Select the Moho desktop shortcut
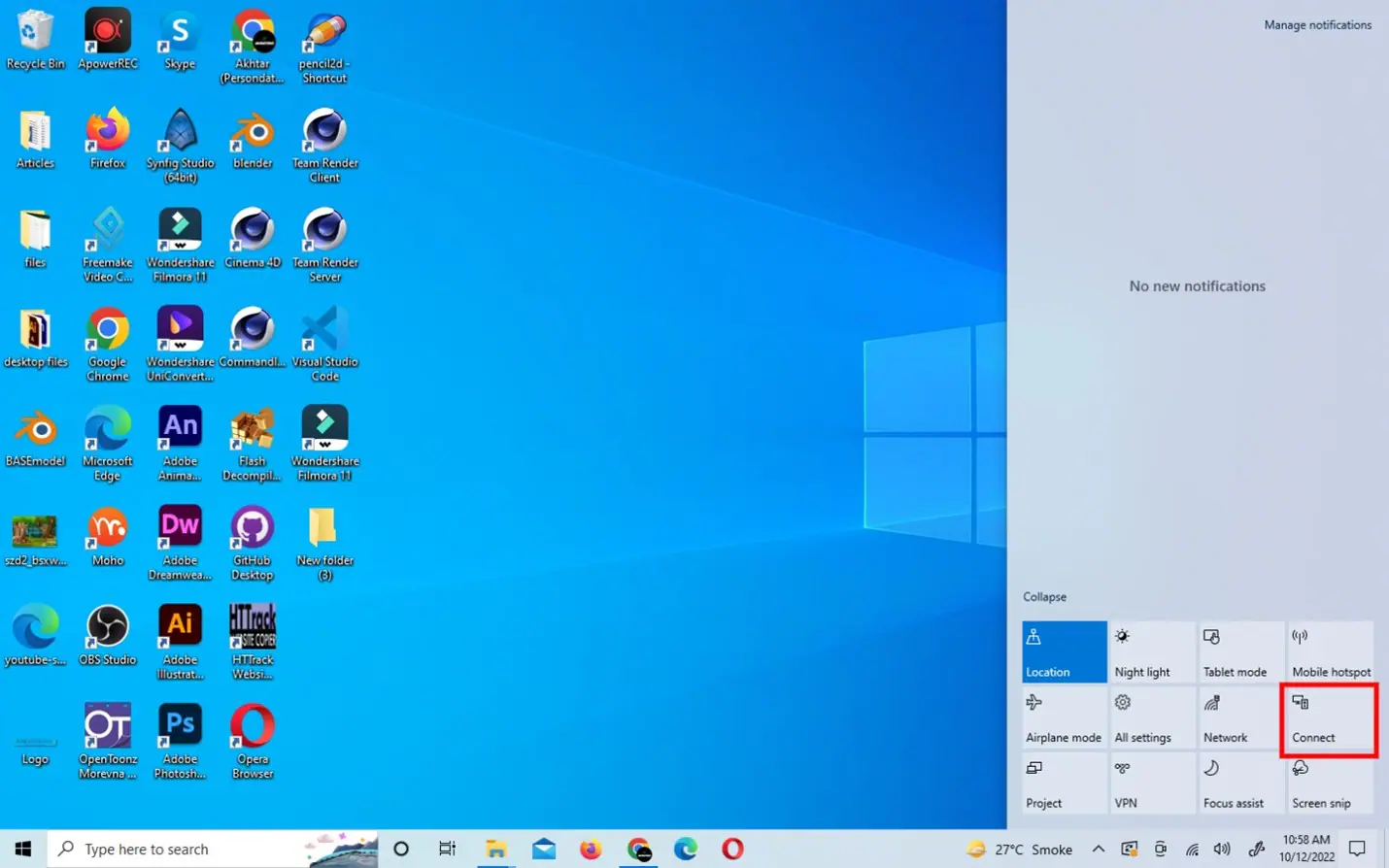The width and height of the screenshot is (1389, 868). (x=108, y=536)
